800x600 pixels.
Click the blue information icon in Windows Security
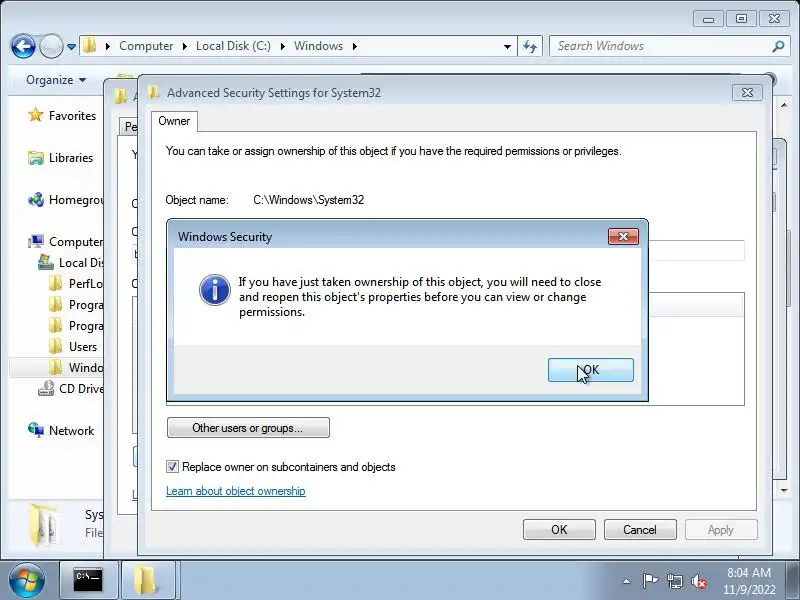click(214, 290)
